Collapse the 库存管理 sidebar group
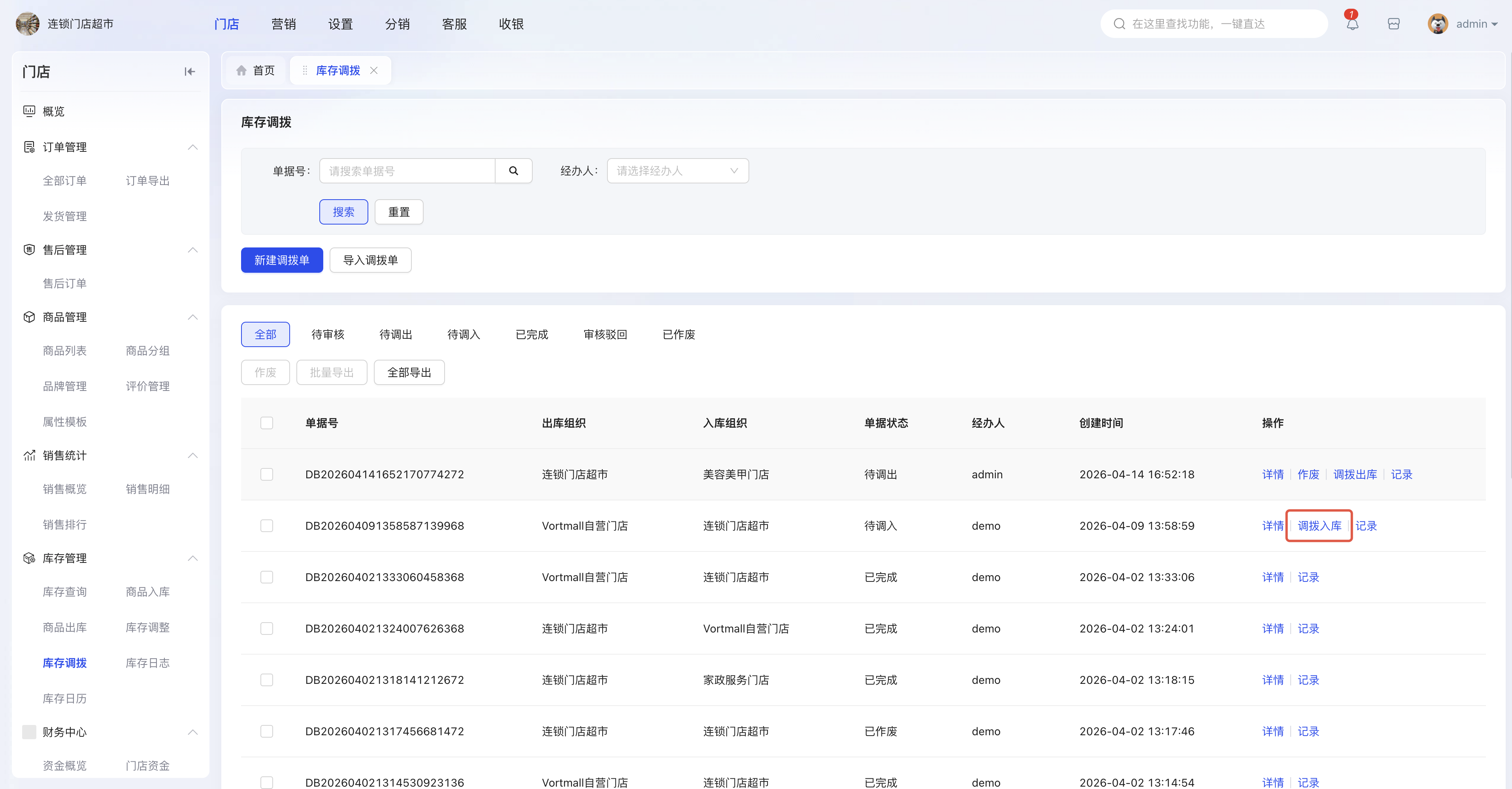 click(x=192, y=558)
